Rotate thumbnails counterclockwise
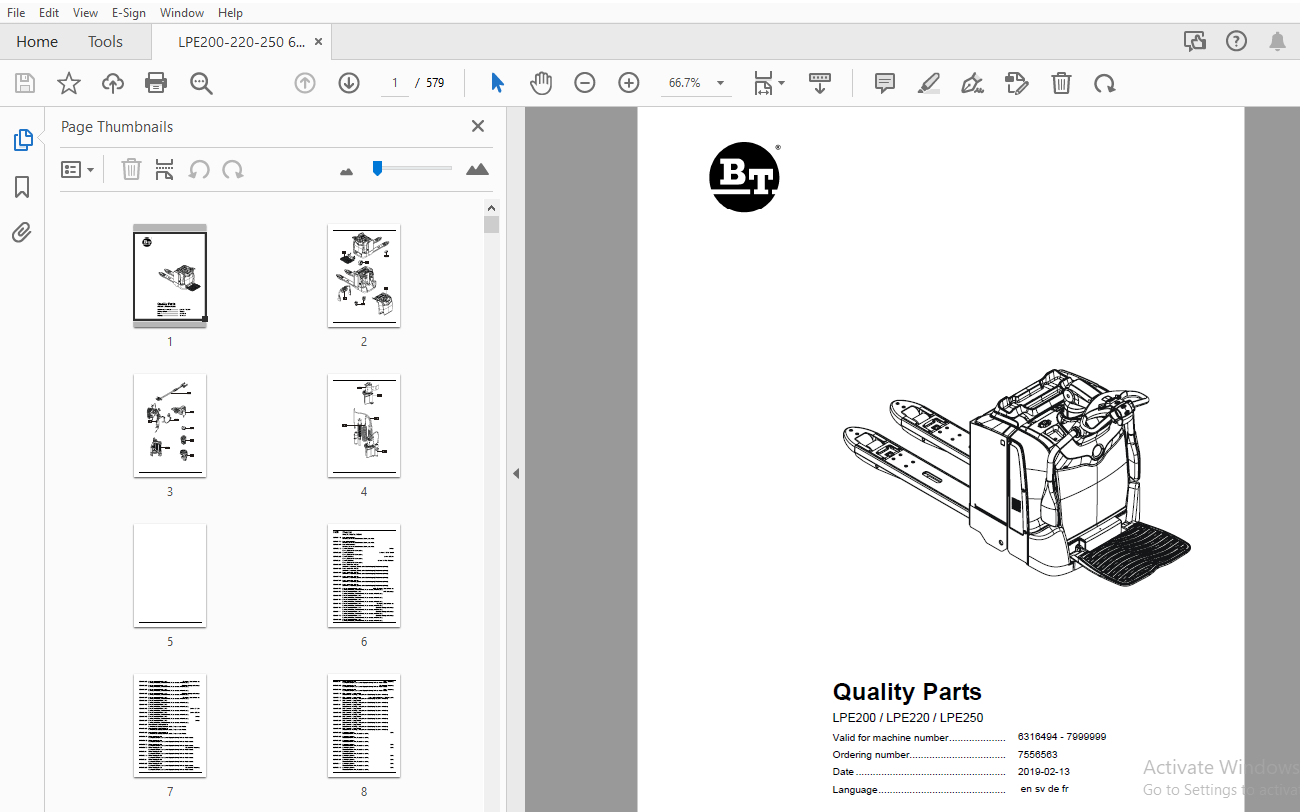This screenshot has height=812, width=1300. [199, 169]
